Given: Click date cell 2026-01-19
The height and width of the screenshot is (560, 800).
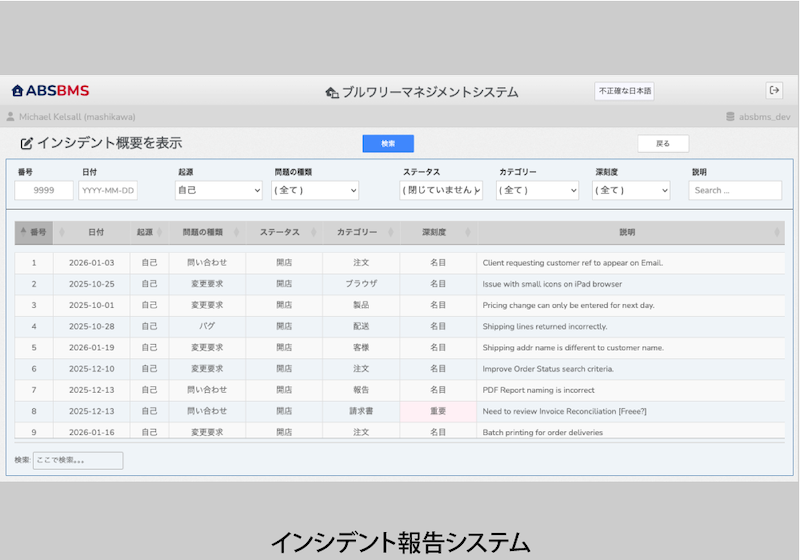Looking at the screenshot, I should pos(92,347).
